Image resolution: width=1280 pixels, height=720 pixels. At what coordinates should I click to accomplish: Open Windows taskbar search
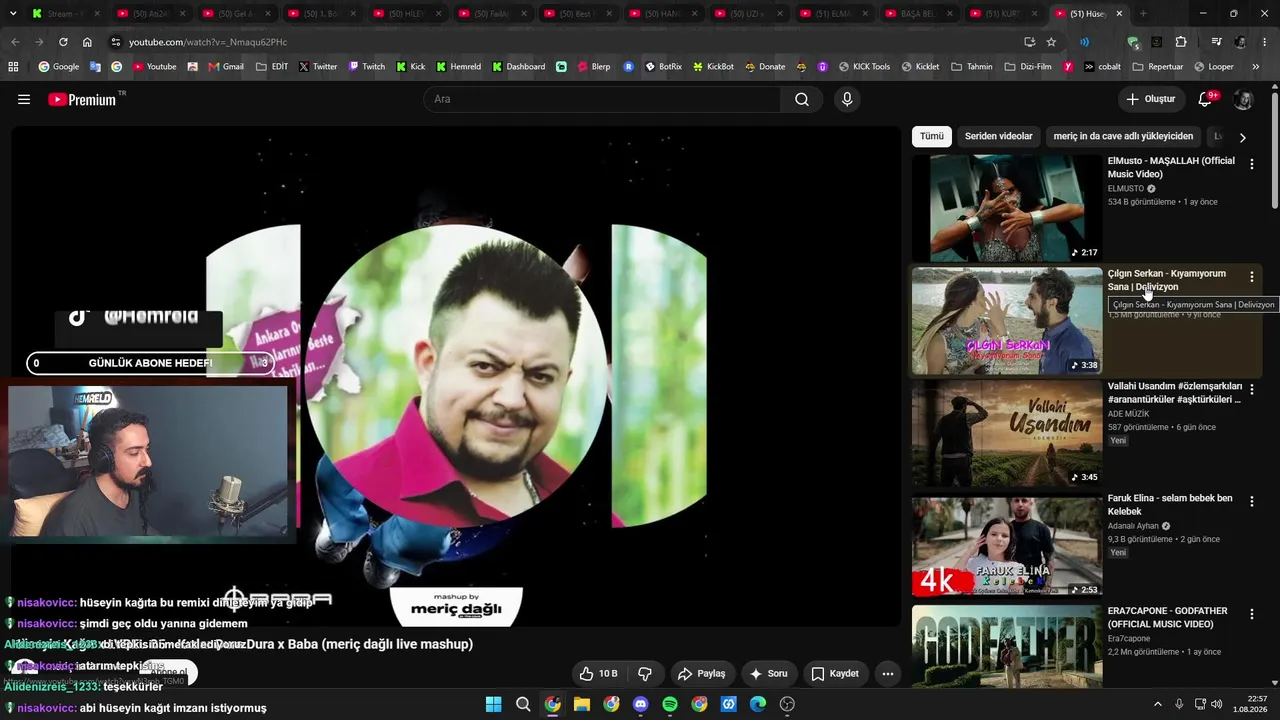pyautogui.click(x=523, y=704)
